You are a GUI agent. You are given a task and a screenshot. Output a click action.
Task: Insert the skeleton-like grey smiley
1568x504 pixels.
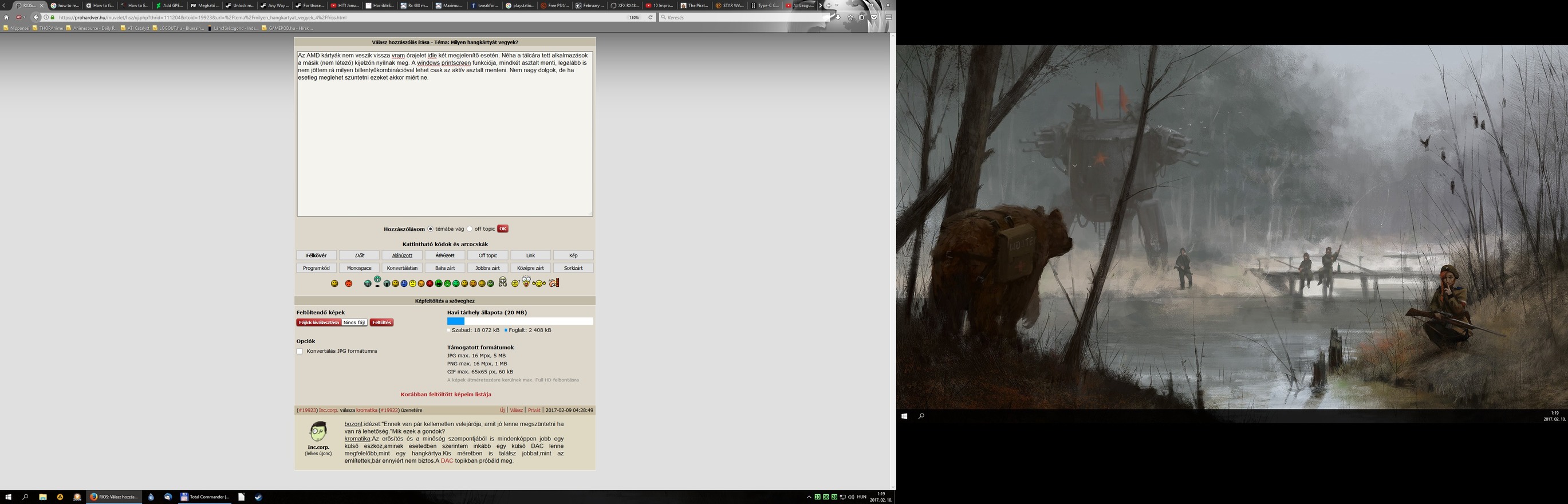coord(503,282)
